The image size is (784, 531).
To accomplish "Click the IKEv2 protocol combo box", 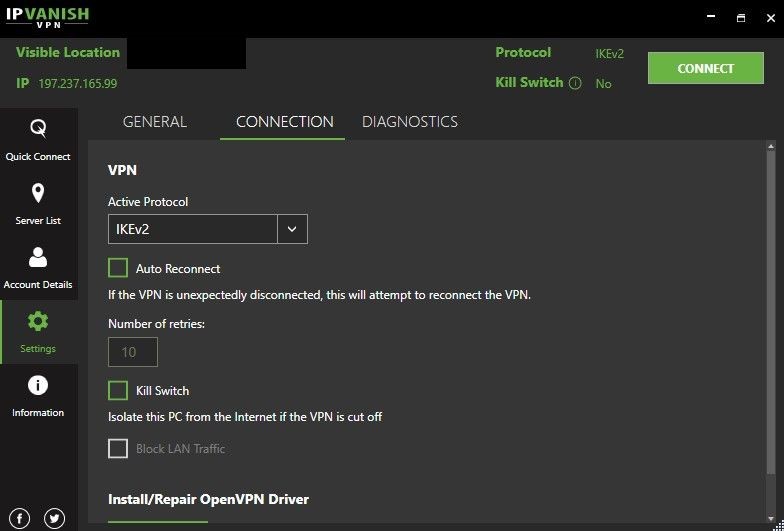I will (x=208, y=229).
